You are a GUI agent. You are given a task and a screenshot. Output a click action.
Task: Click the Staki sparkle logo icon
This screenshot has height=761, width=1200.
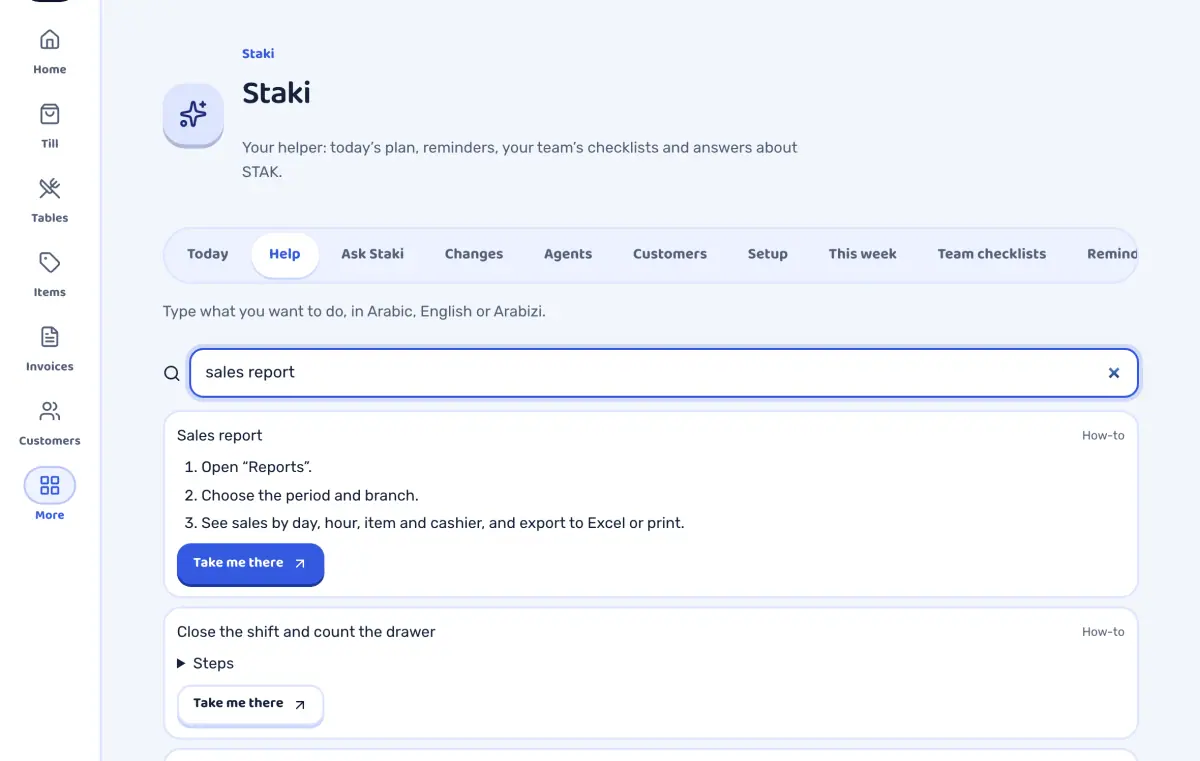click(193, 114)
